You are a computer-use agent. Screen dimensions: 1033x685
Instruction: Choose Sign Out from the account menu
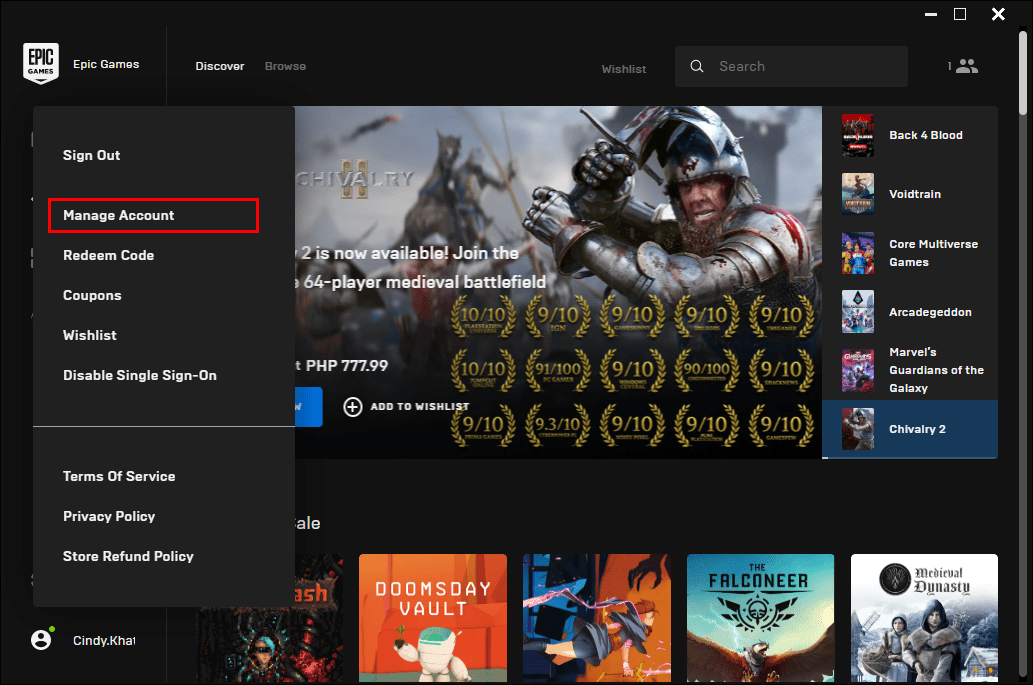[92, 155]
